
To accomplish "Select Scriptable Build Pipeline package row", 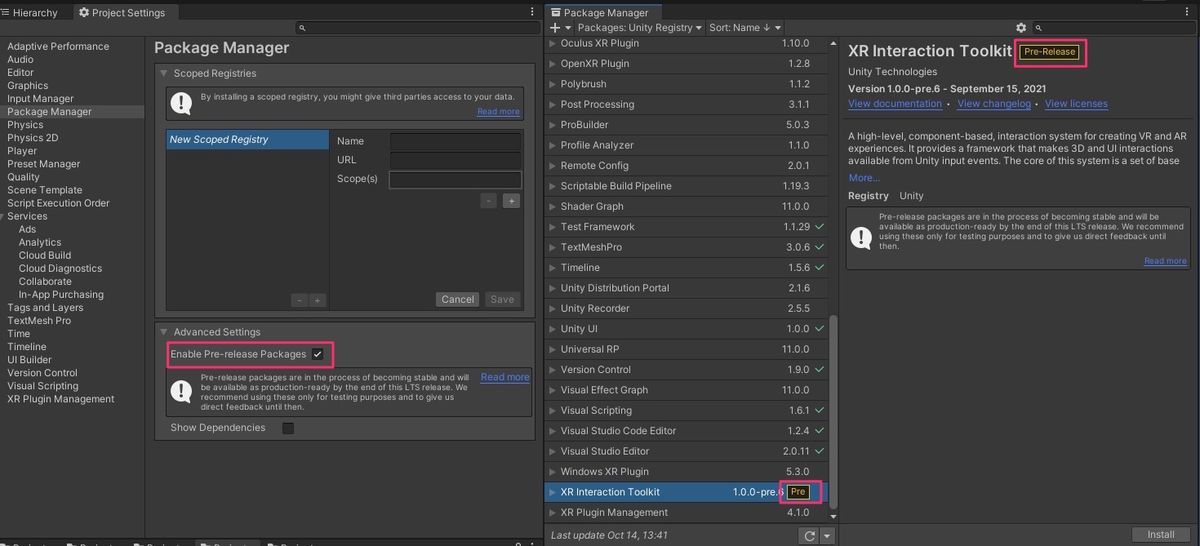I will coord(686,186).
